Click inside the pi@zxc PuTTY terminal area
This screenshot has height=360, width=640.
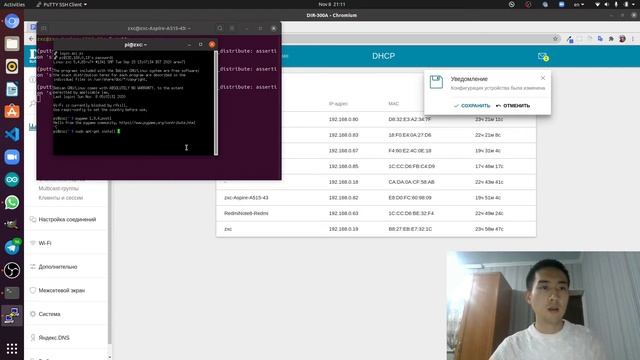point(133,103)
